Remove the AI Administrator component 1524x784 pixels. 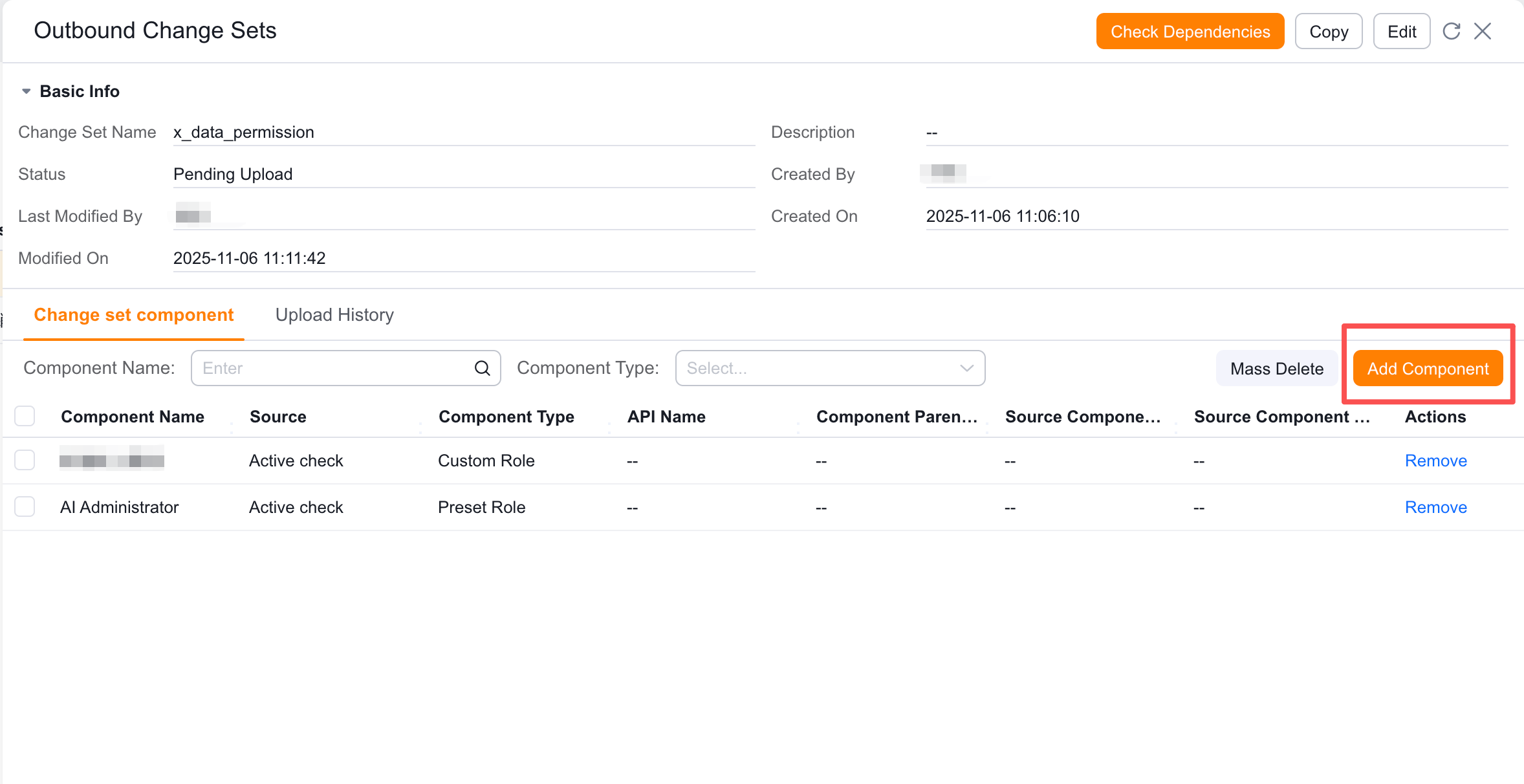click(1436, 507)
